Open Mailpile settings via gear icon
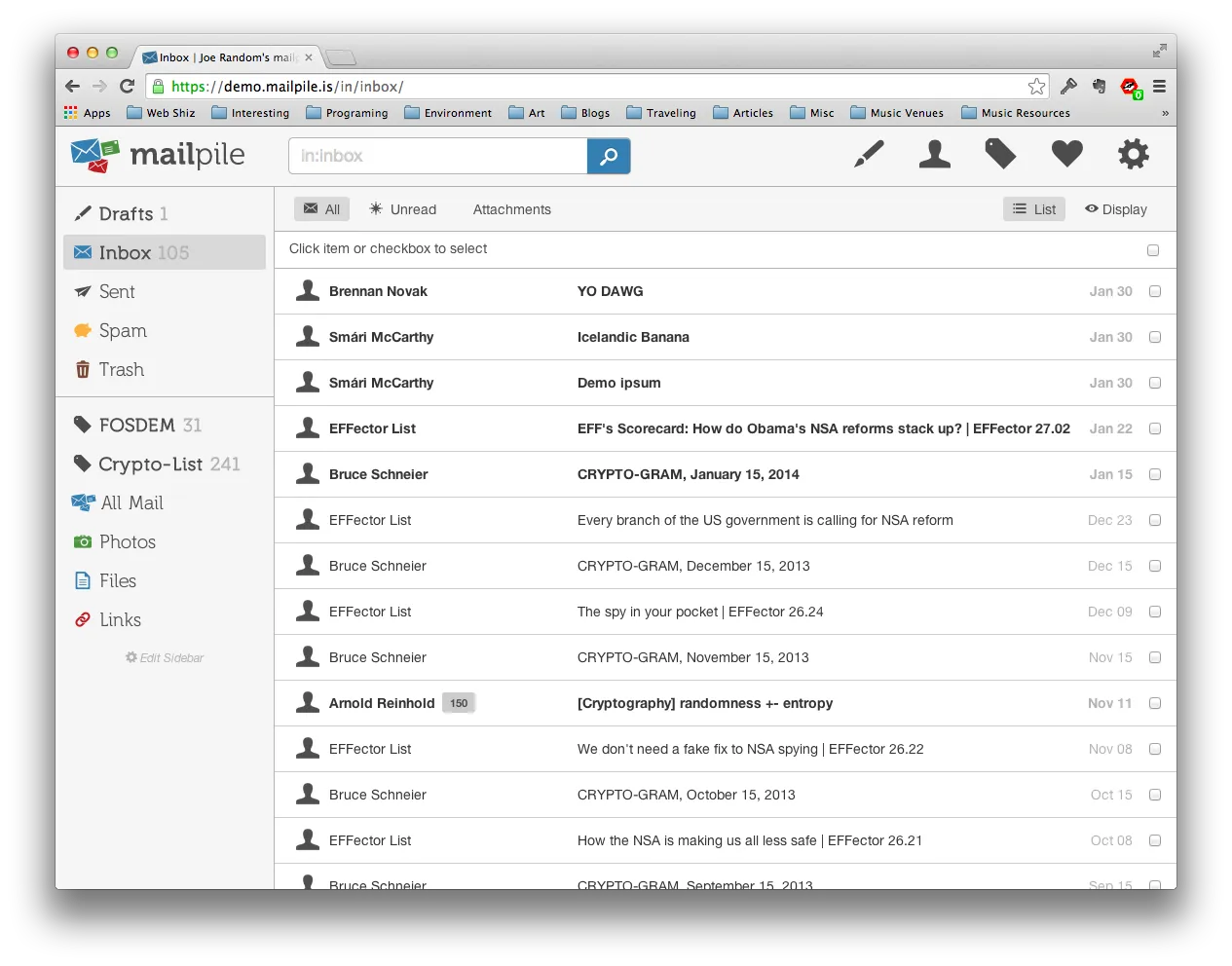The image size is (1232, 966). pyautogui.click(x=1134, y=154)
